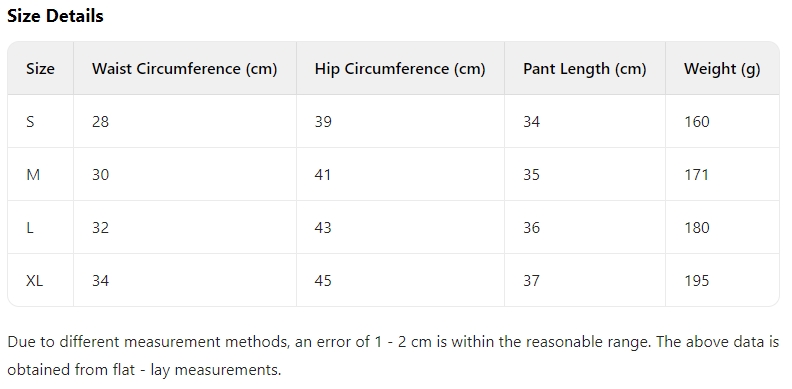Click hip value 45 in XL row
The height and width of the screenshot is (389, 792).
(x=323, y=280)
